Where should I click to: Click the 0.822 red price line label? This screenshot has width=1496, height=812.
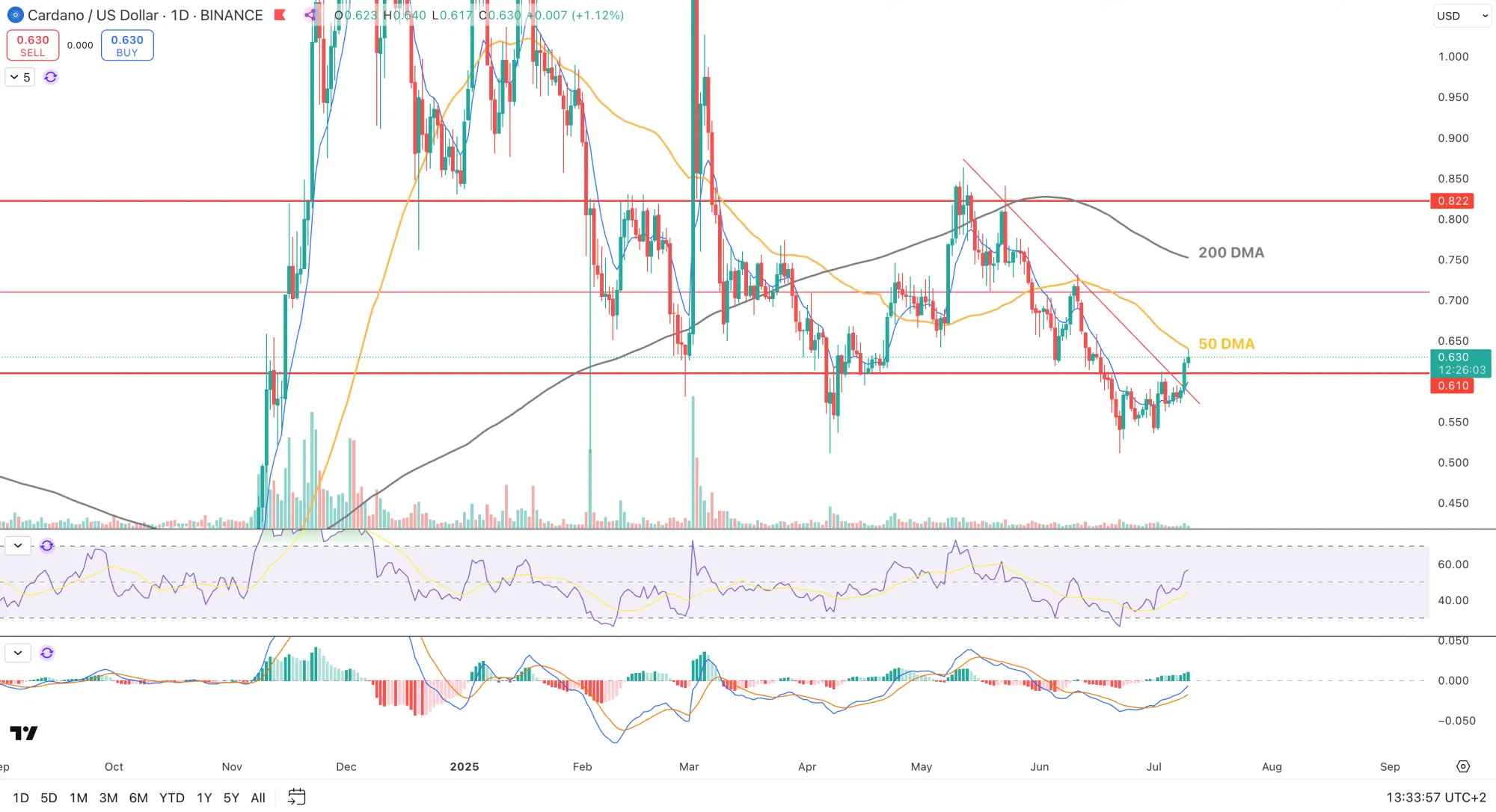pyautogui.click(x=1452, y=200)
